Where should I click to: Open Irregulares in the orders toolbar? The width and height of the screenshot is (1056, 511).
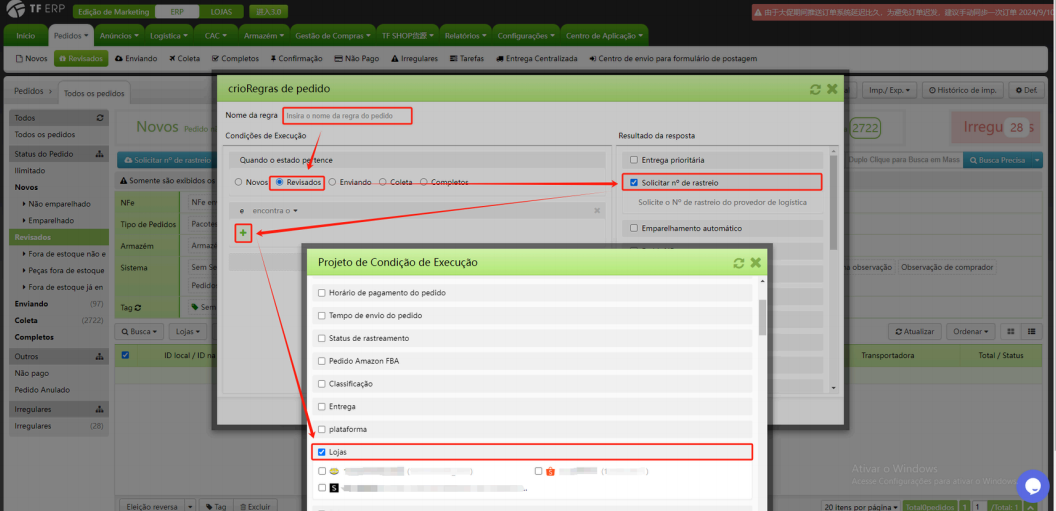[414, 59]
